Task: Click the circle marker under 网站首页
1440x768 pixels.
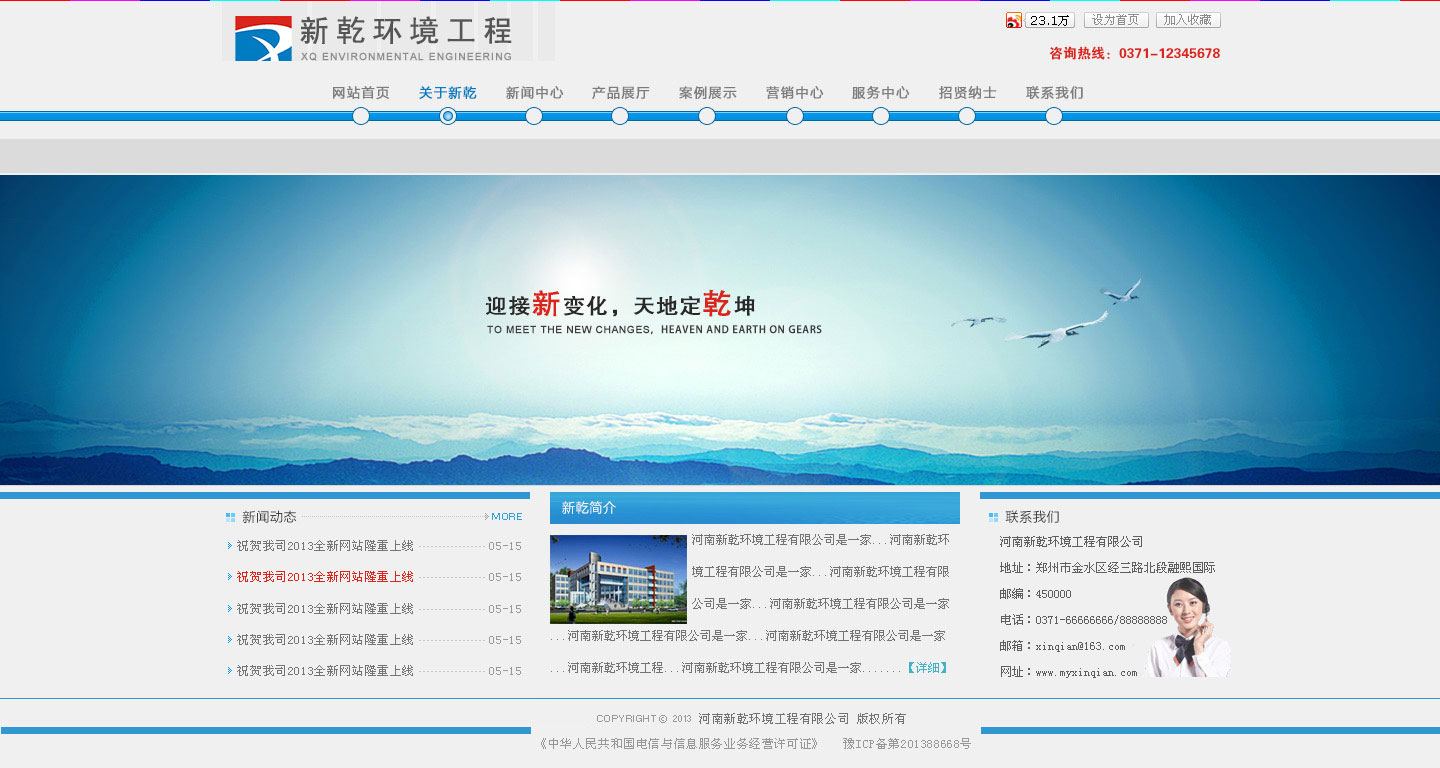Action: [x=361, y=116]
